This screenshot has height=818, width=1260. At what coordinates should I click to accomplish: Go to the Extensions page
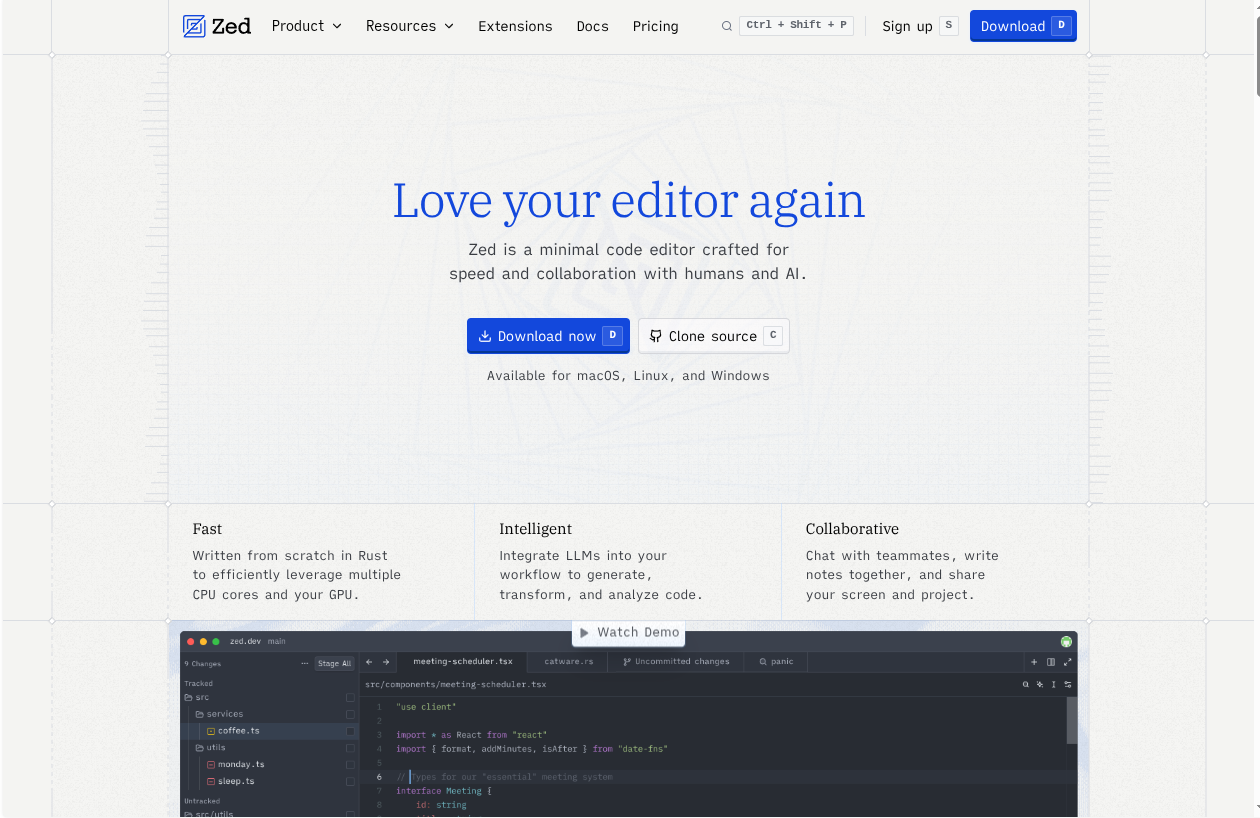tap(515, 26)
